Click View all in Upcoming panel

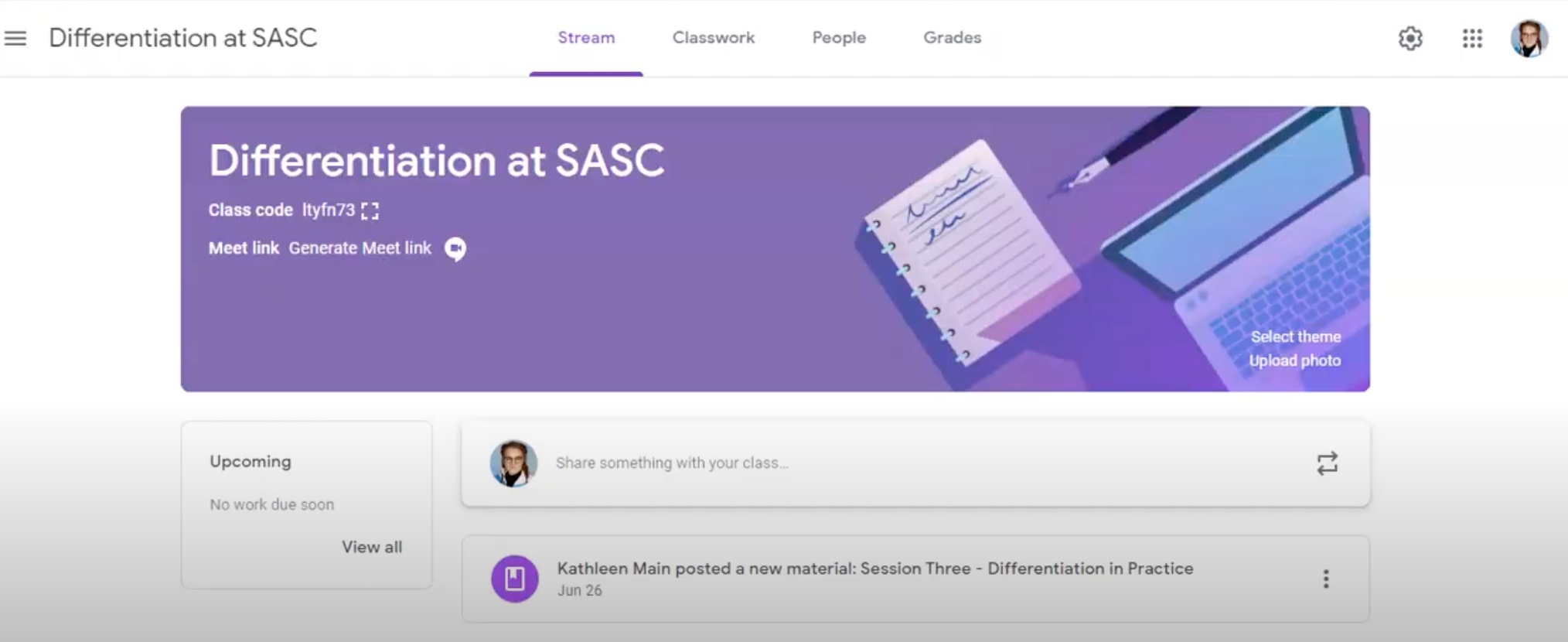coord(372,547)
